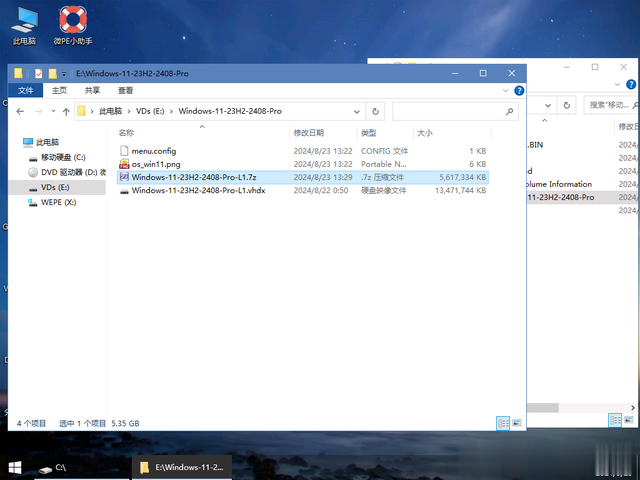Click the vhdx disk image icon
Viewport: 640px width, 480px height.
pos(124,191)
